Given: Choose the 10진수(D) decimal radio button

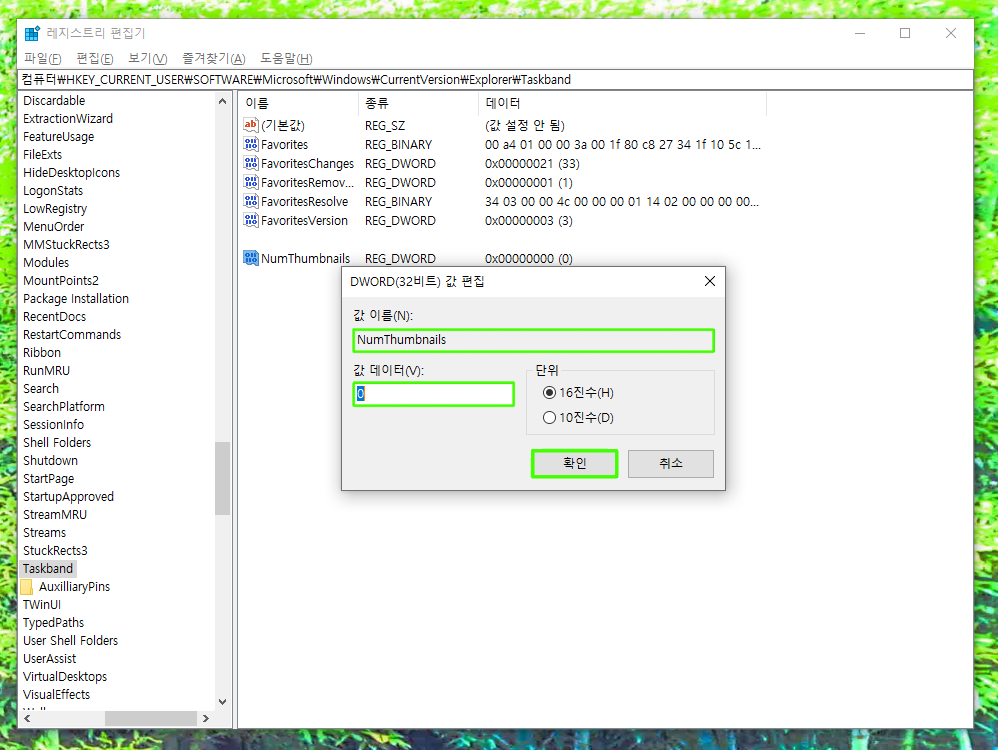Looking at the screenshot, I should point(549,418).
